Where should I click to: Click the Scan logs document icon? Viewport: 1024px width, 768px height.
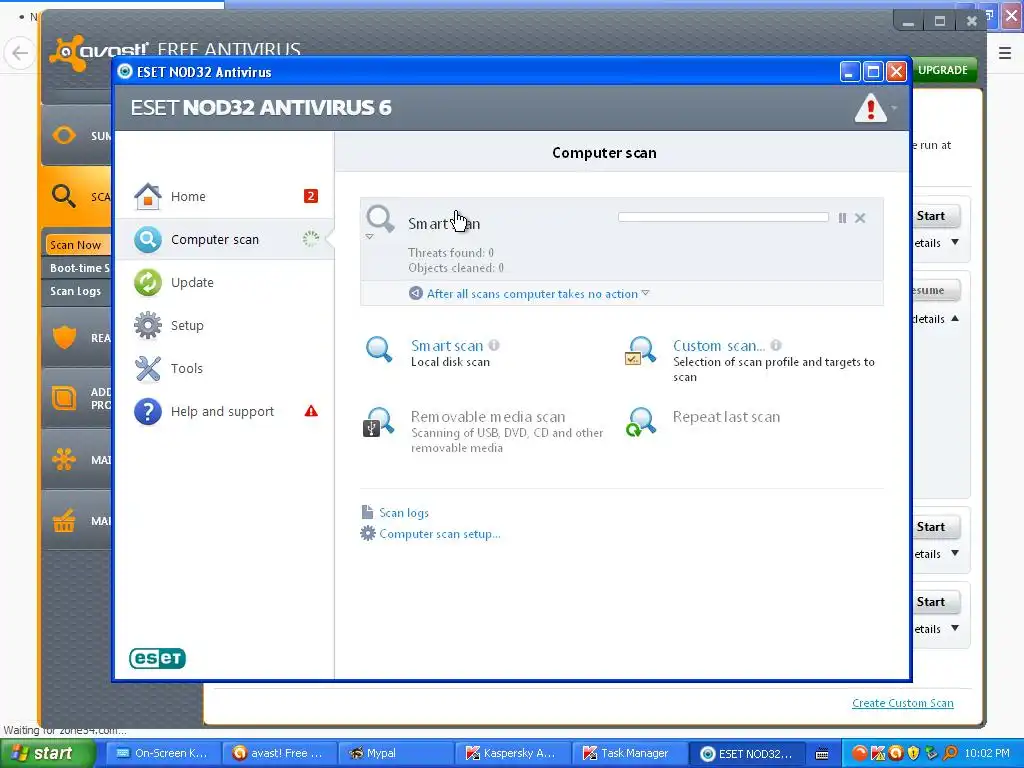pos(368,512)
